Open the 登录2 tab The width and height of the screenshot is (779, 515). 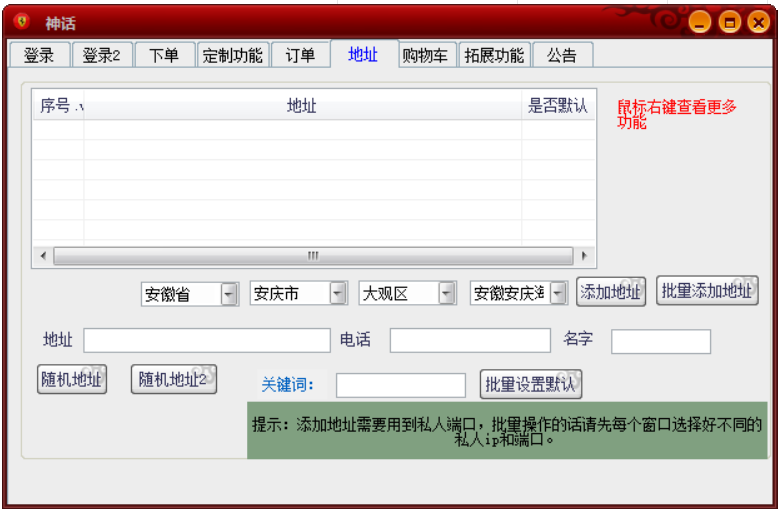[101, 56]
